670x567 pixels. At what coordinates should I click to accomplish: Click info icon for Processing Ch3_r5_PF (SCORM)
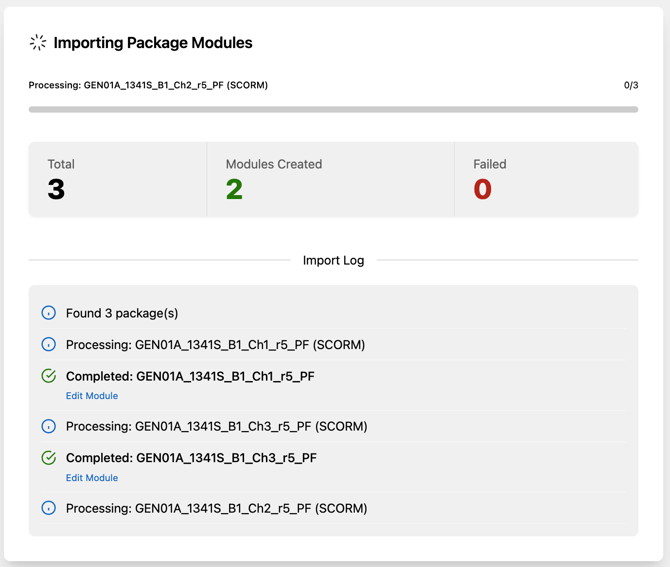coord(49,426)
